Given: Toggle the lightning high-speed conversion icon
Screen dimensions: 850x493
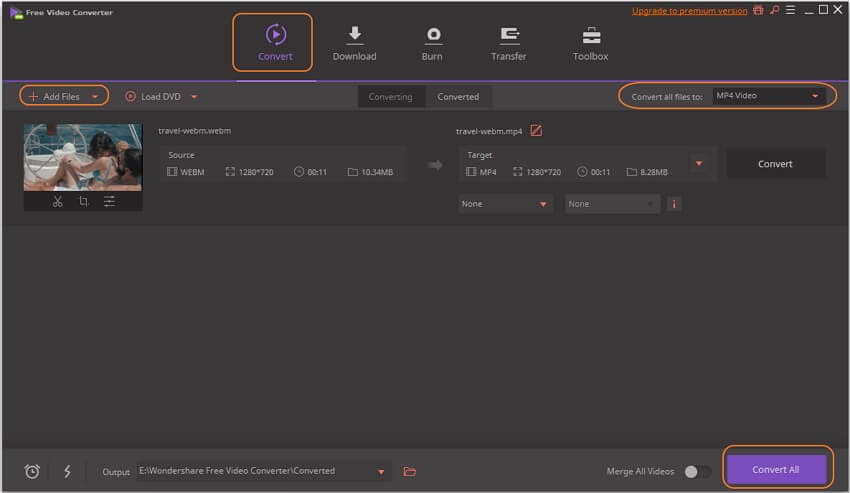Looking at the screenshot, I should click(x=67, y=471).
